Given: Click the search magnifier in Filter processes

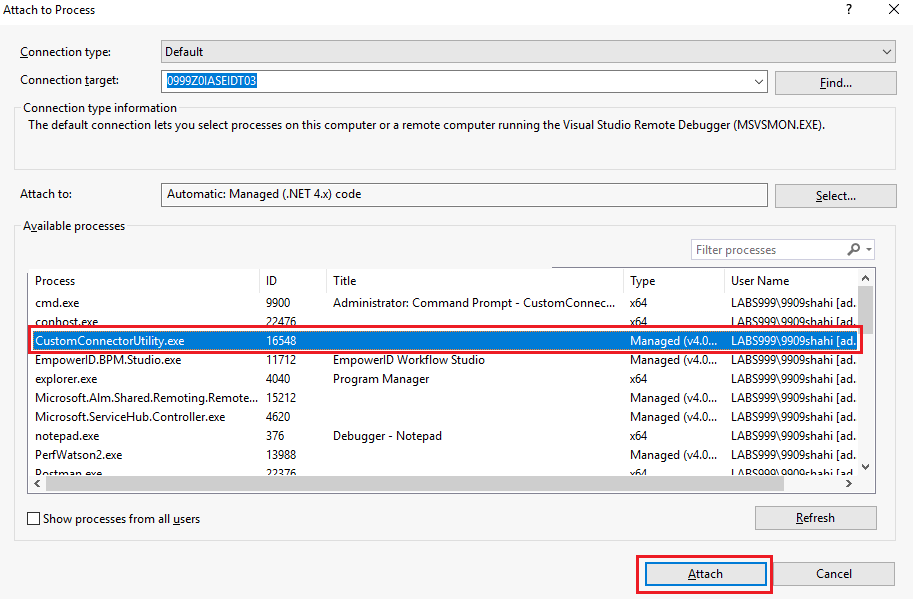Looking at the screenshot, I should click(853, 250).
